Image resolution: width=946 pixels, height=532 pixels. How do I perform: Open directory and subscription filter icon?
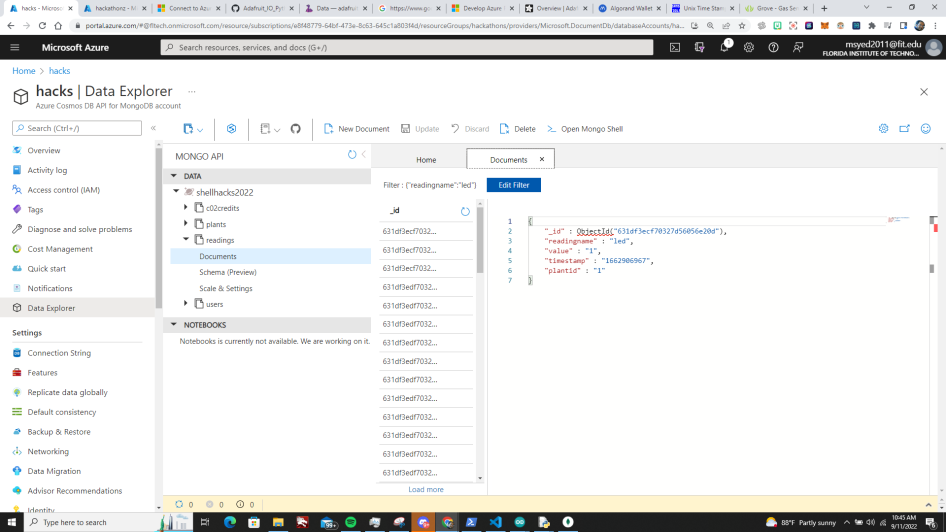pyautogui.click(x=699, y=47)
